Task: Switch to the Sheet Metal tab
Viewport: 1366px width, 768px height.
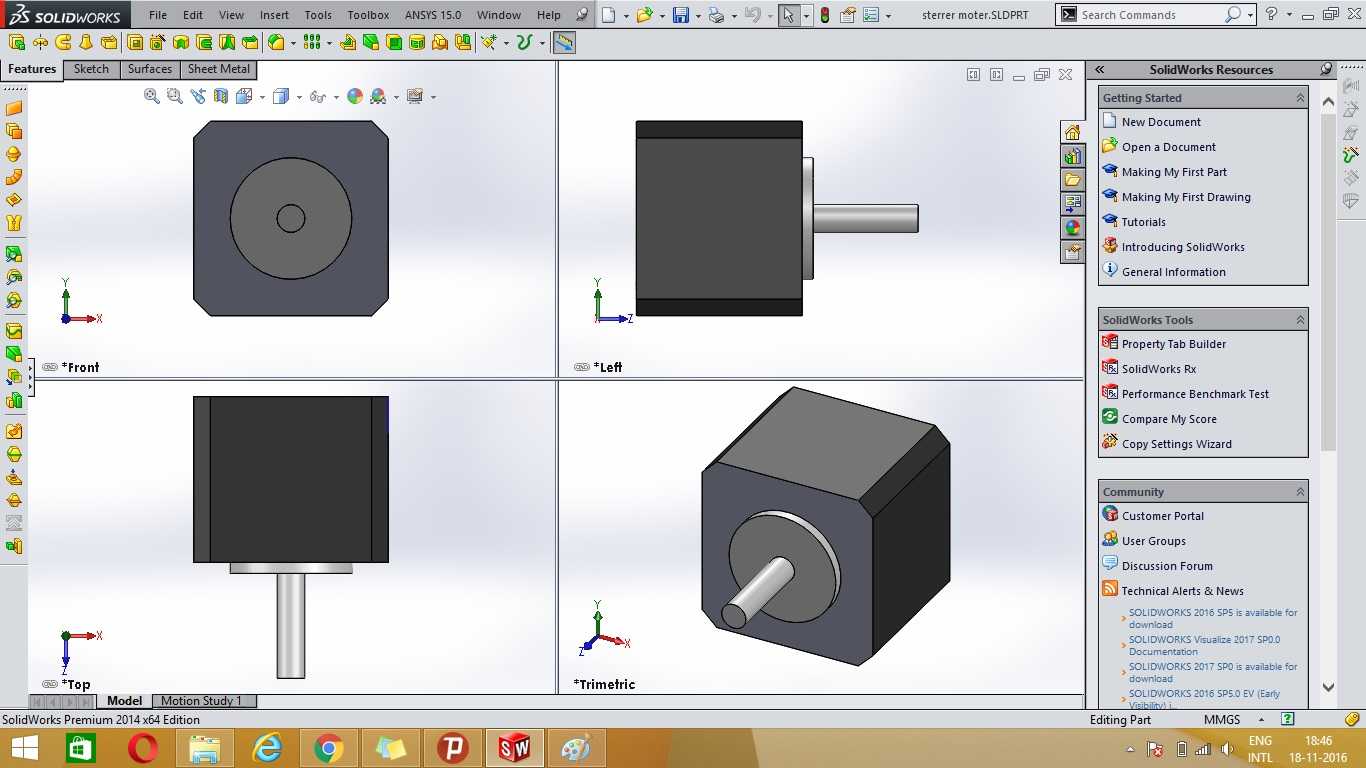Action: tap(219, 69)
